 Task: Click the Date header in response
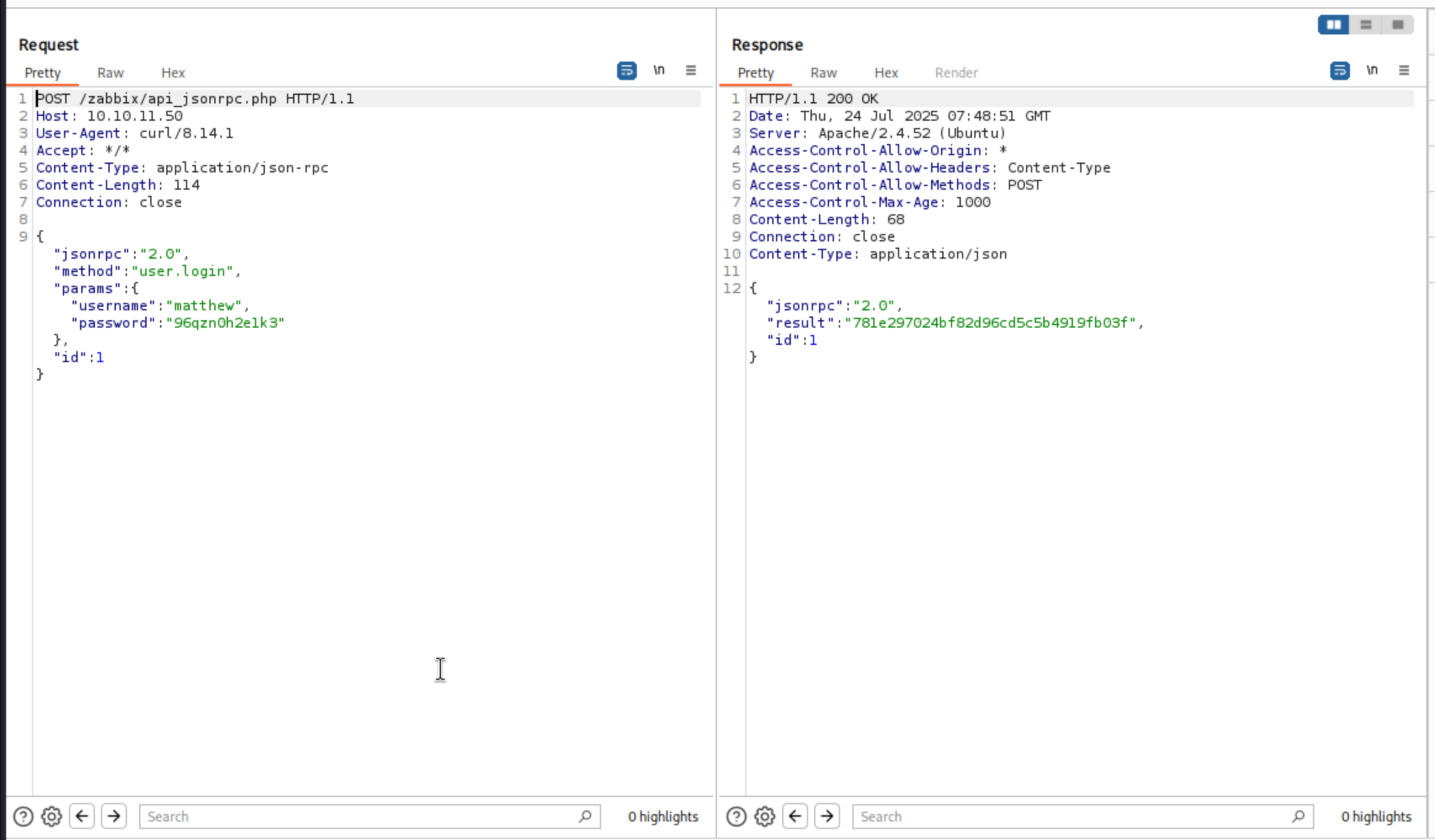900,116
